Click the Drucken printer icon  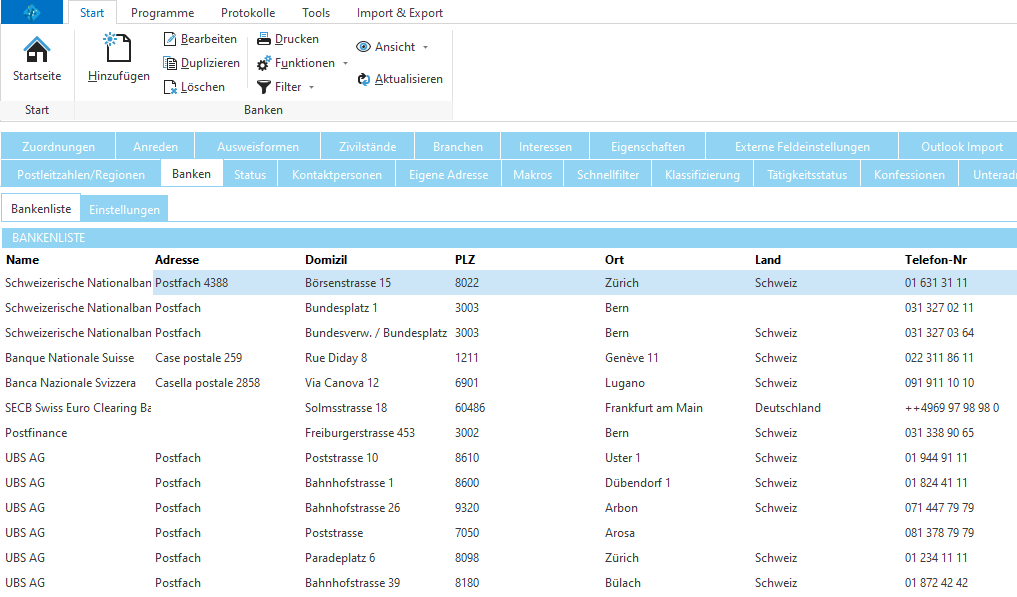click(264, 39)
